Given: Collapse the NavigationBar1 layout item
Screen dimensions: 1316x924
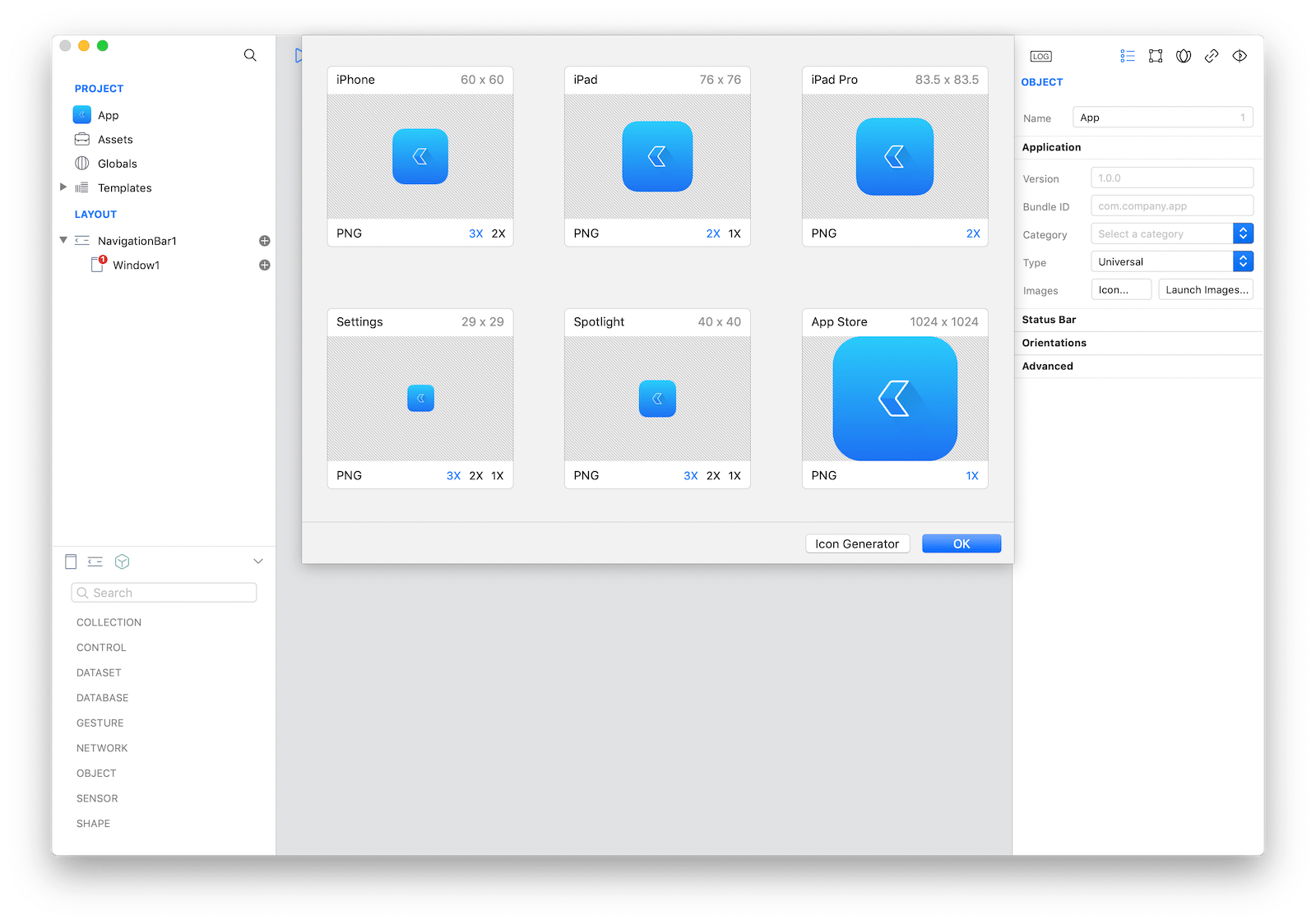Looking at the screenshot, I should 63,240.
